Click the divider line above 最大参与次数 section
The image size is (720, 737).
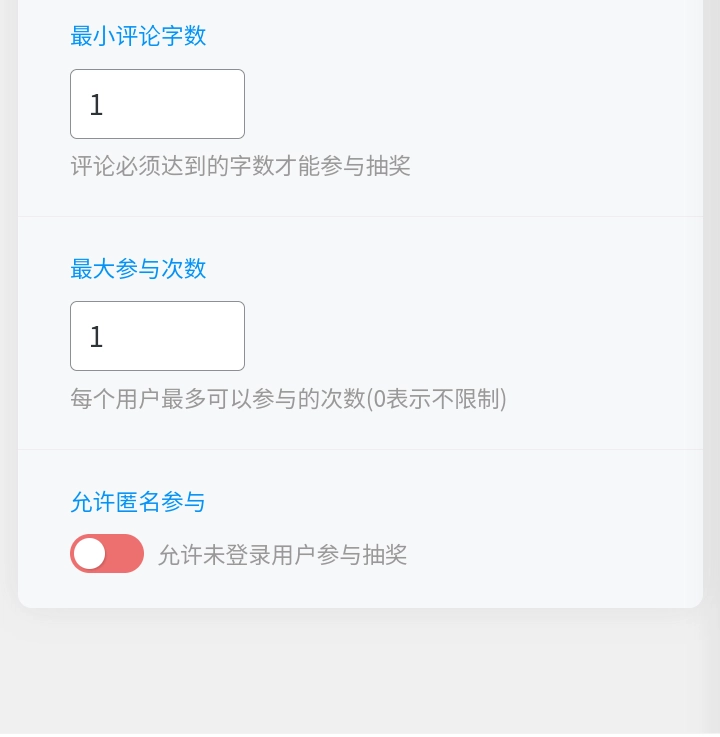click(360, 216)
